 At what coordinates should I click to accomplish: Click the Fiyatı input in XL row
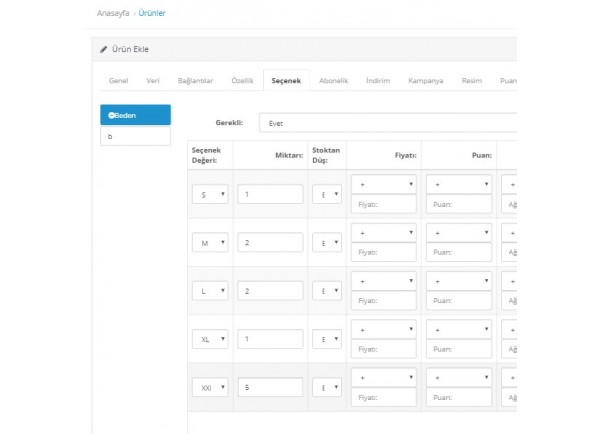pos(384,349)
